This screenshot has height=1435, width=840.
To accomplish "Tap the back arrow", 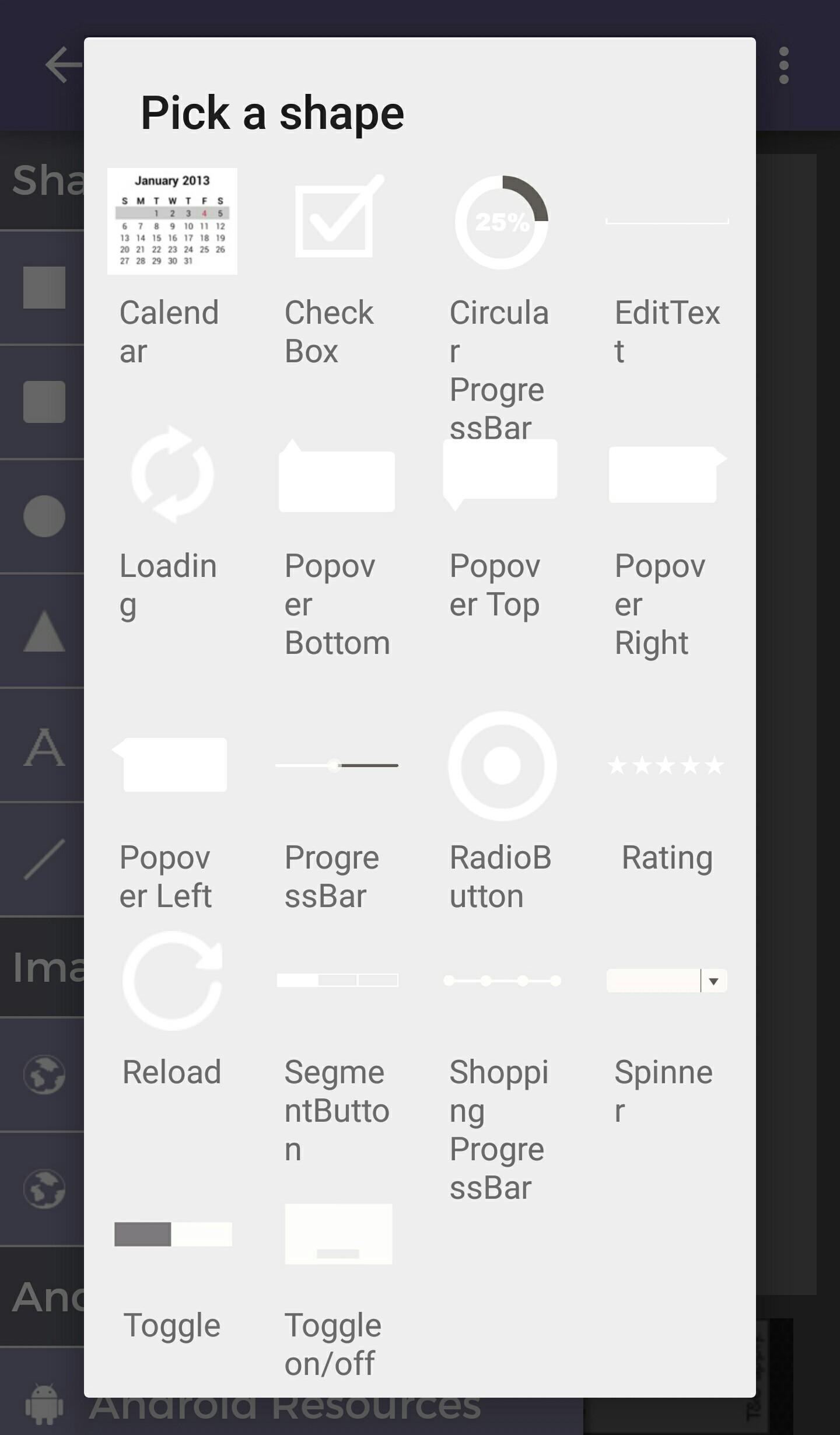I will [63, 64].
